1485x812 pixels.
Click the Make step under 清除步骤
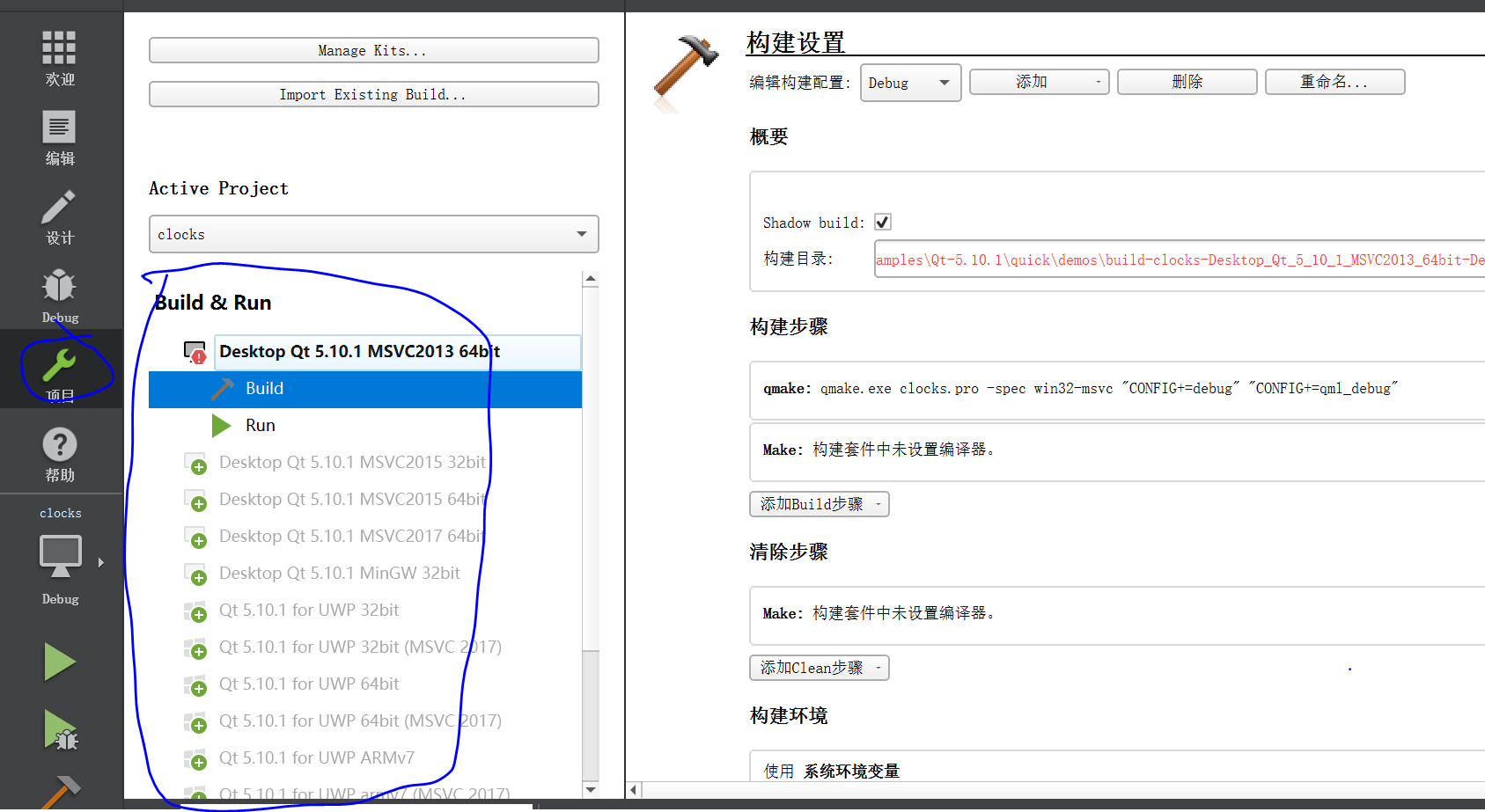[1117, 614]
